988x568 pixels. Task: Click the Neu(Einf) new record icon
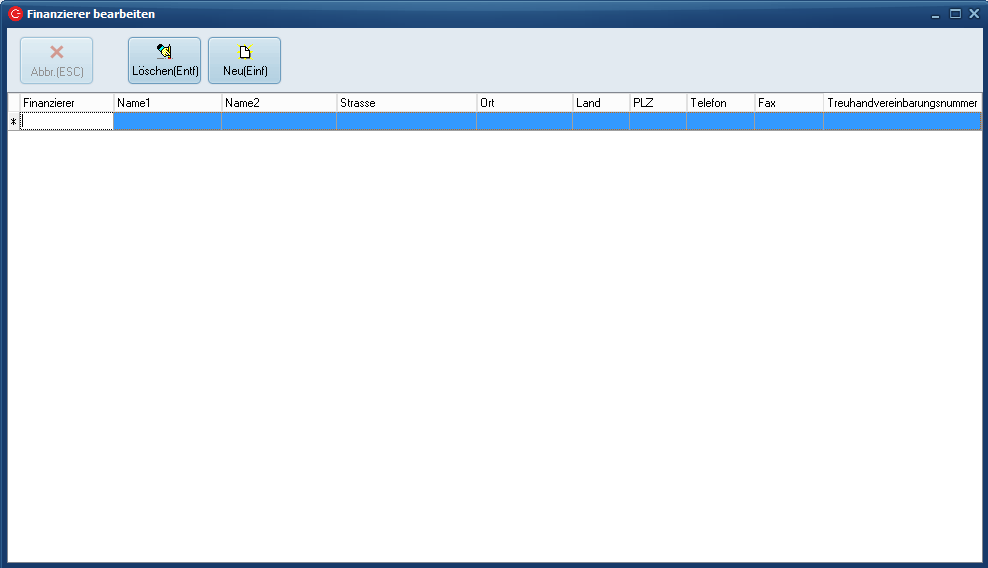click(244, 52)
